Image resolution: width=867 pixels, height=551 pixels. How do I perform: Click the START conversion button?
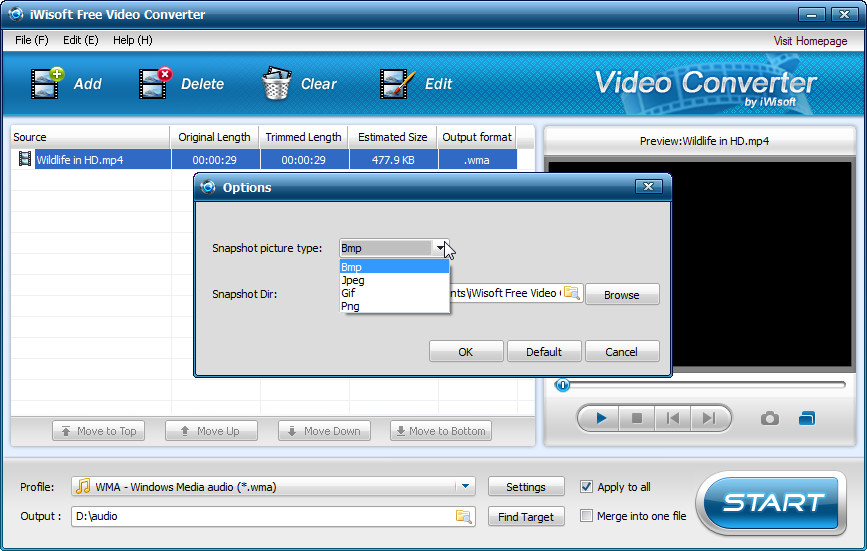coord(772,502)
